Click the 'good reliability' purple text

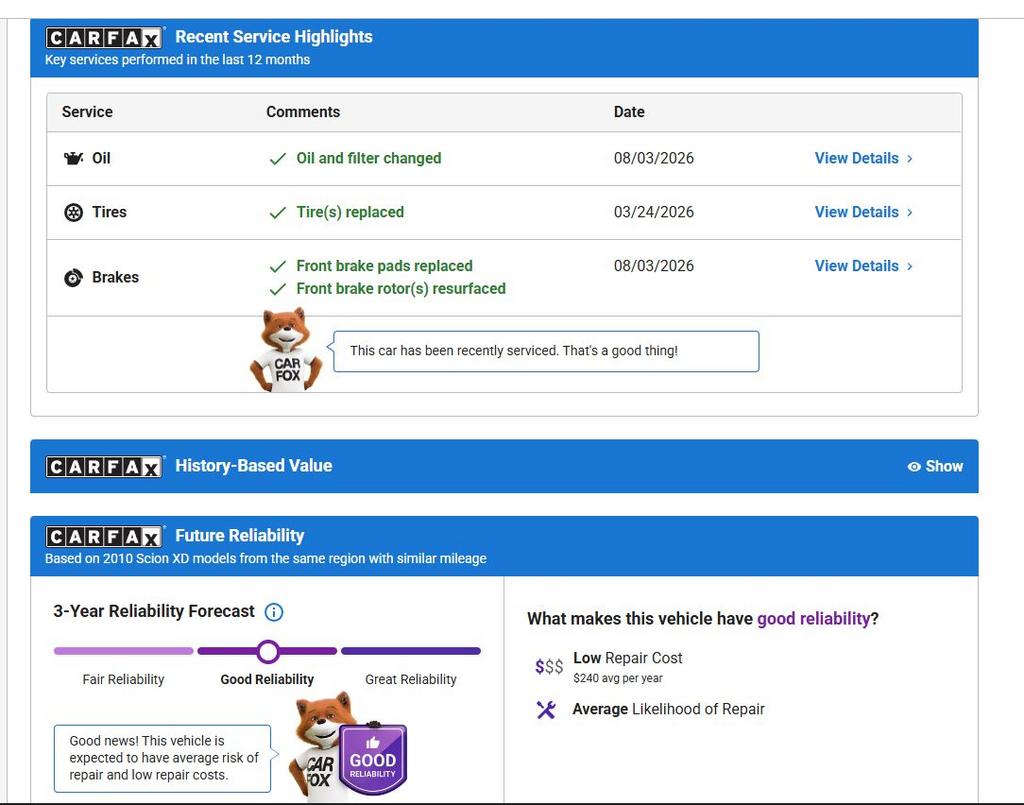pyautogui.click(x=813, y=618)
